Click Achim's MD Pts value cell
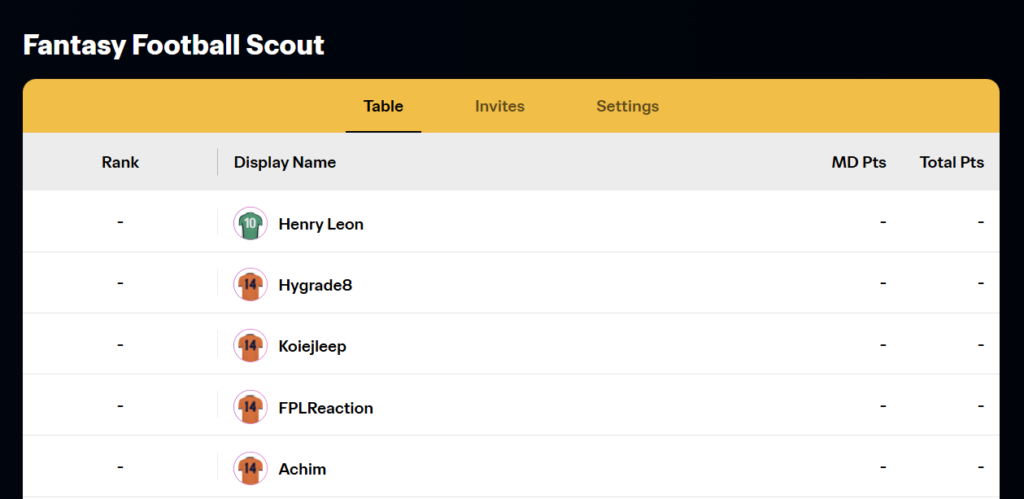 tap(883, 468)
